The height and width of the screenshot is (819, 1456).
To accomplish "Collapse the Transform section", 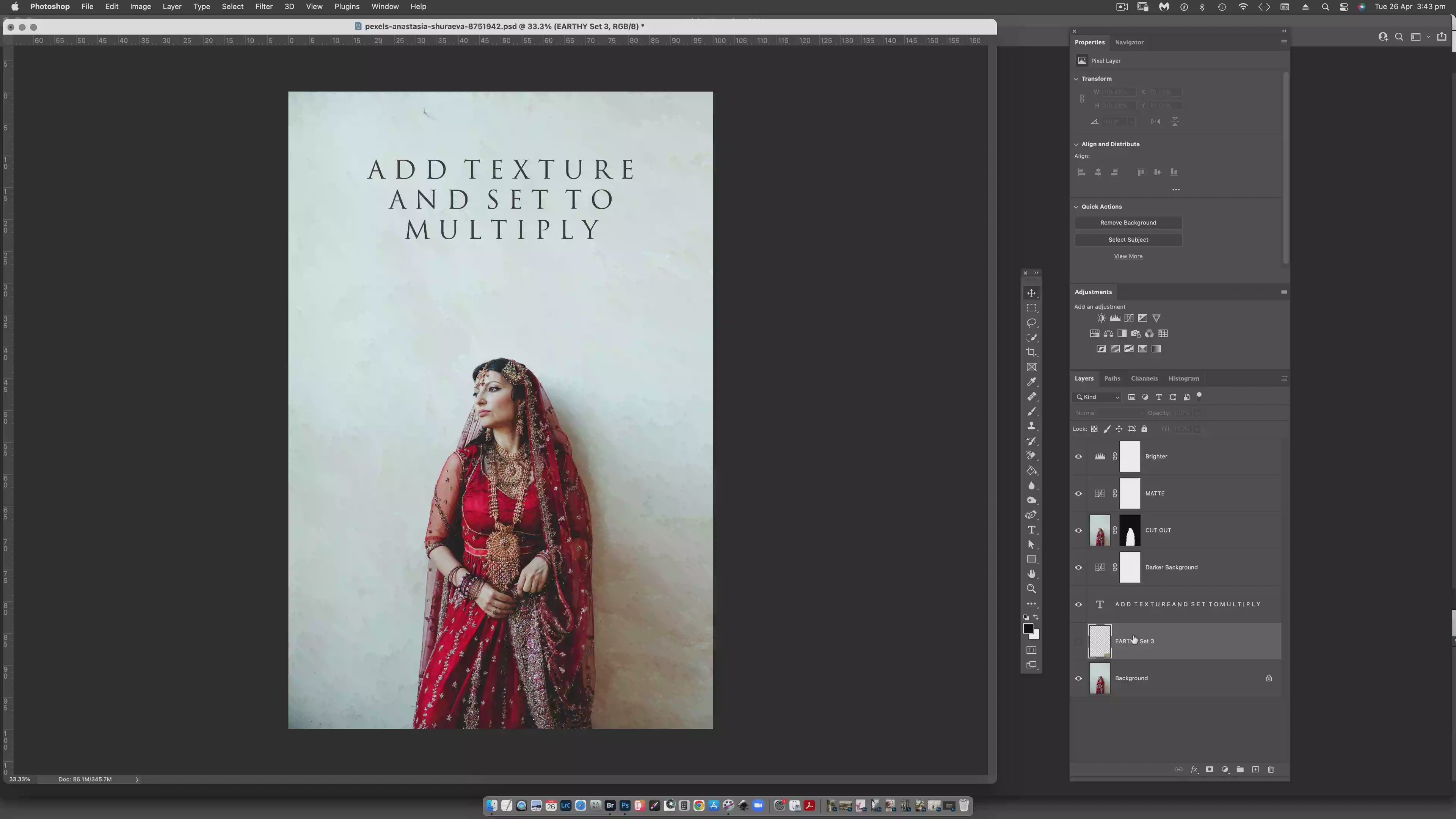I will pyautogui.click(x=1076, y=79).
